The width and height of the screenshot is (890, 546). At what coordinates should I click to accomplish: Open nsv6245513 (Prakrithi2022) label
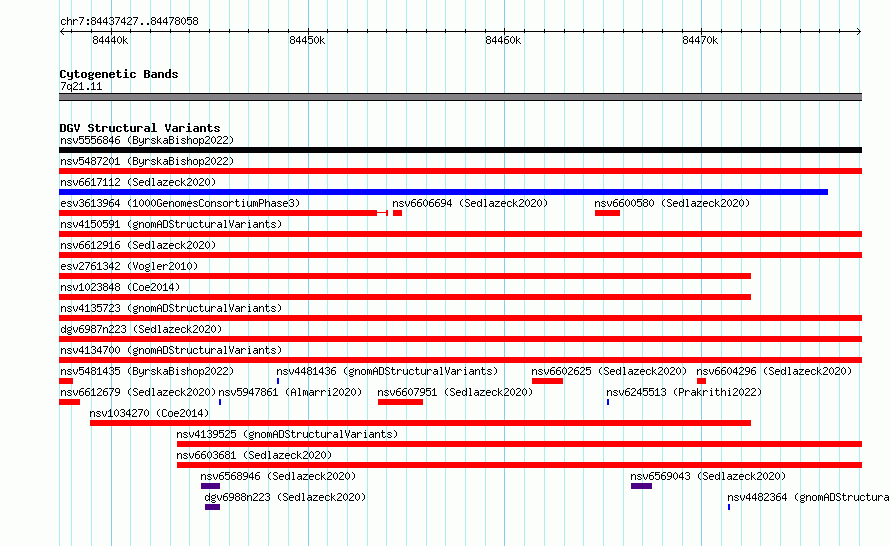click(684, 392)
